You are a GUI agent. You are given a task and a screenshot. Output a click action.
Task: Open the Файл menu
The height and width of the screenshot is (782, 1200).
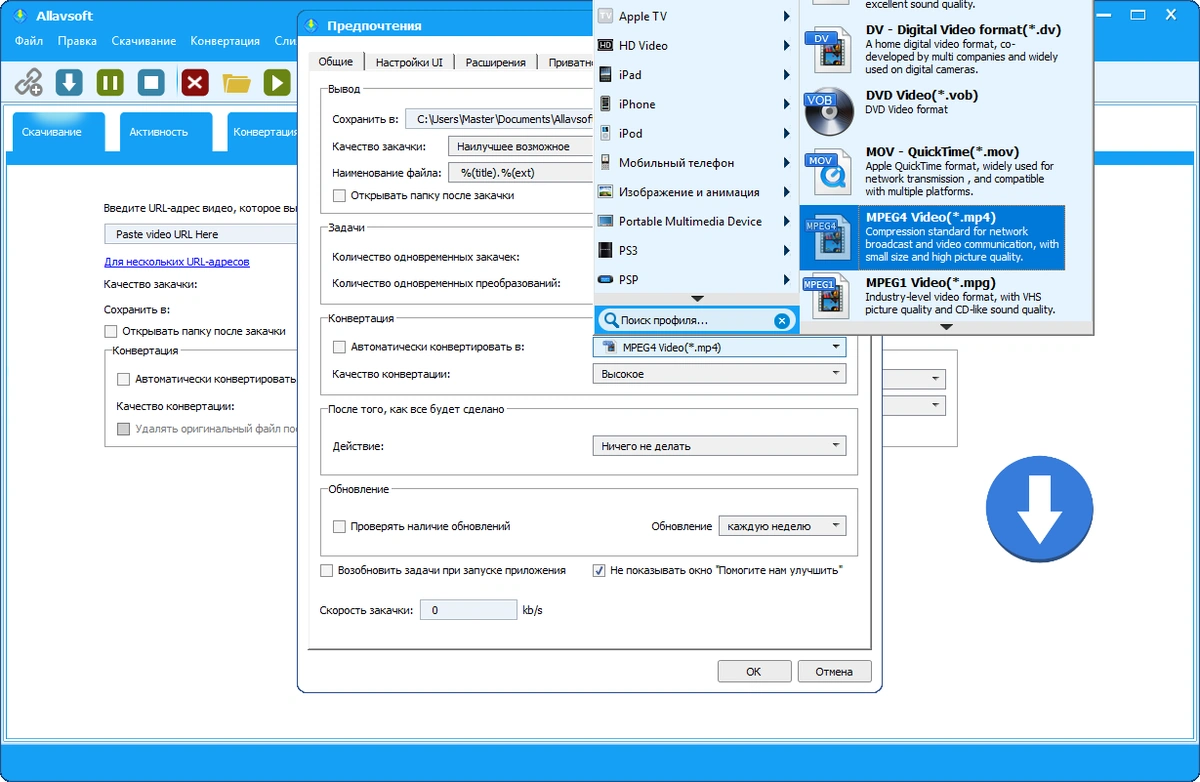(29, 41)
